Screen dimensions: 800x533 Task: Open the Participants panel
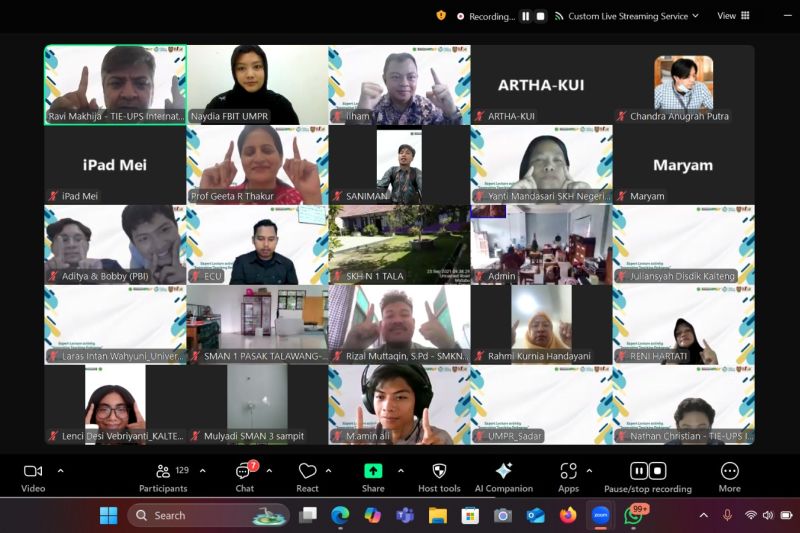pyautogui.click(x=163, y=478)
